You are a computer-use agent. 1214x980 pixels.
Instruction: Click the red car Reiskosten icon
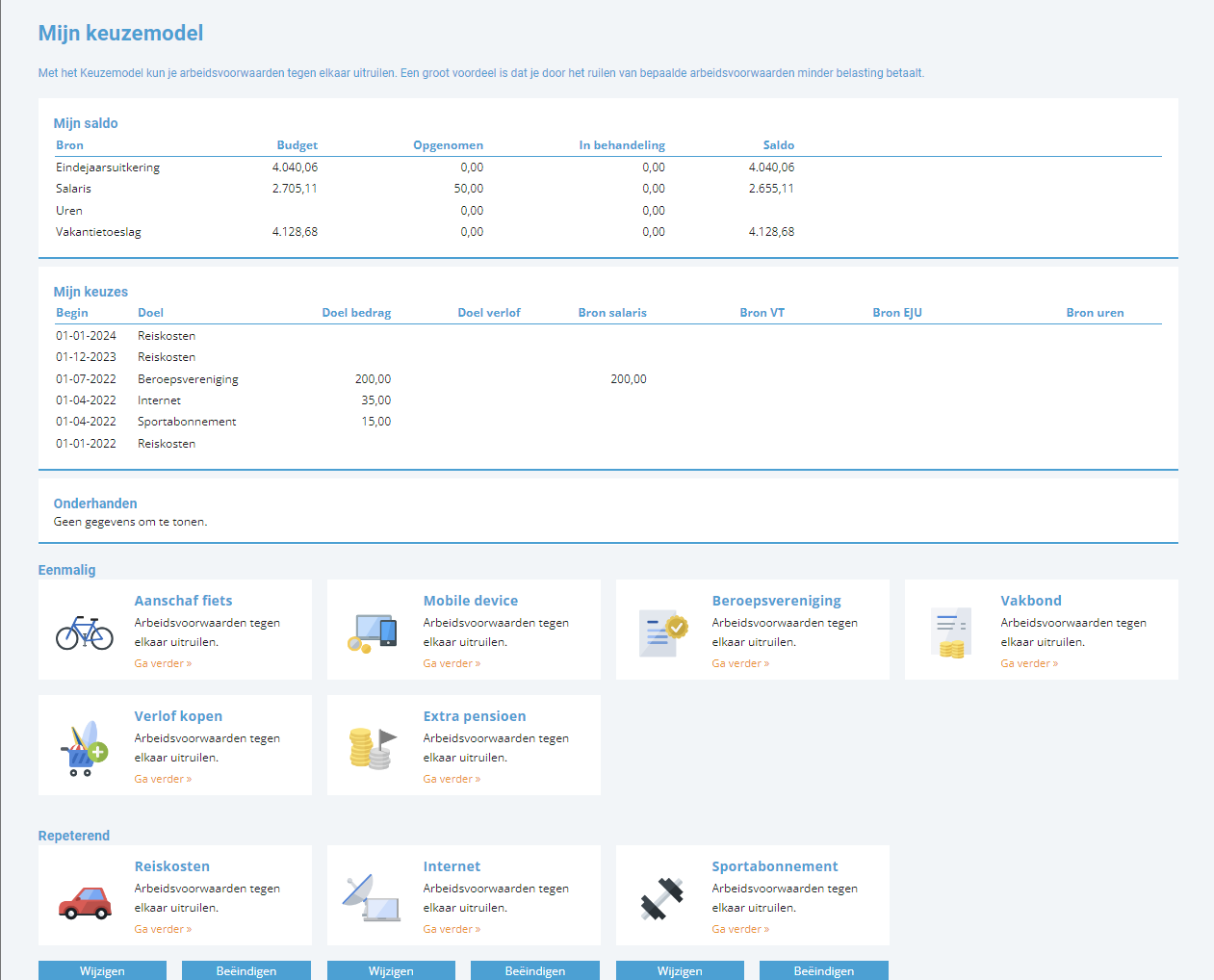coord(85,902)
